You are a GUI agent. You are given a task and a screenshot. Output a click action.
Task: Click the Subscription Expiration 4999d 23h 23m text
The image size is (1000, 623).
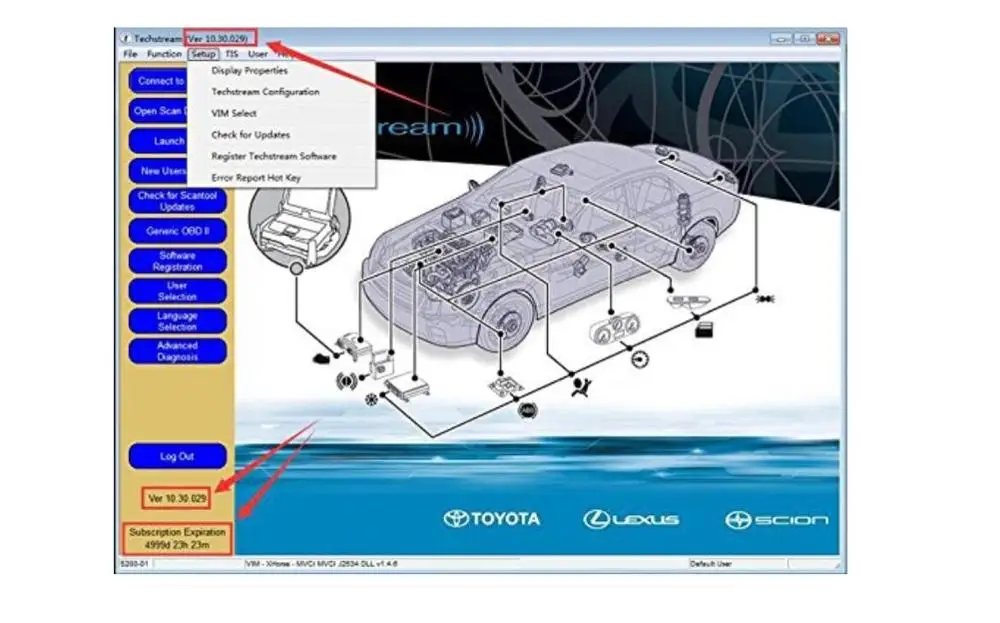pyautogui.click(x=177, y=538)
